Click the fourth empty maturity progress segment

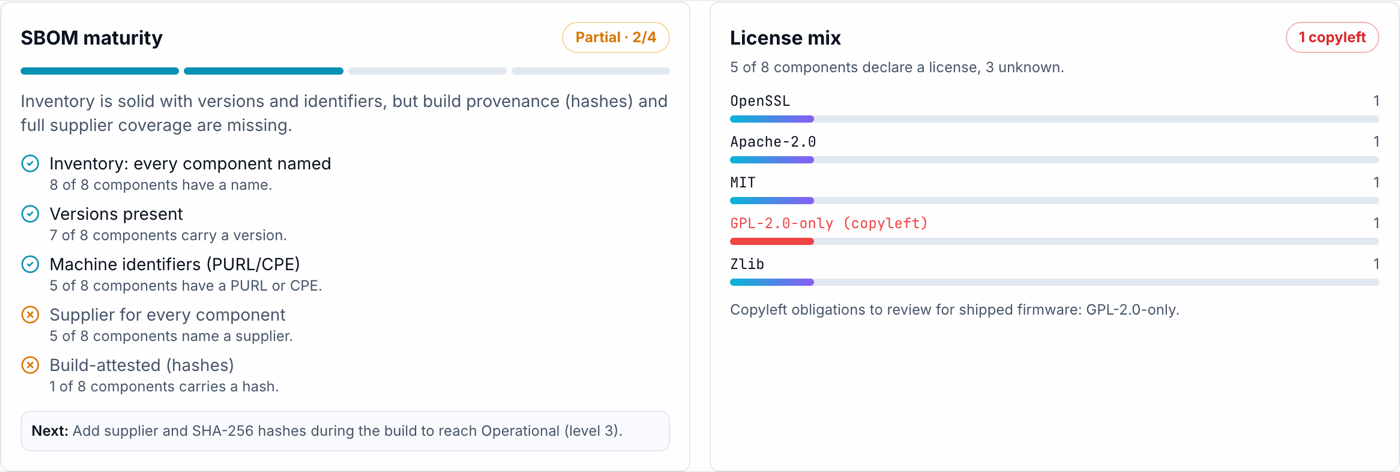[x=590, y=71]
